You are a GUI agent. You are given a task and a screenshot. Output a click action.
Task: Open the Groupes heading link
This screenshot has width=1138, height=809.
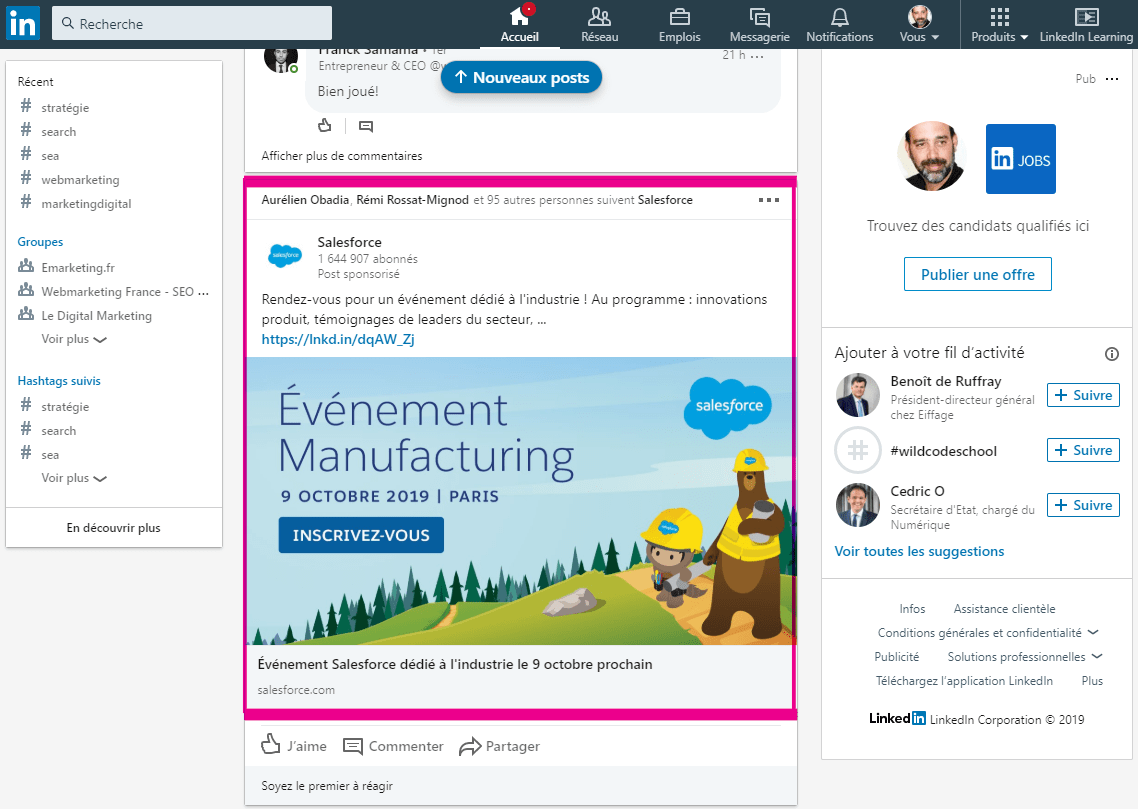[40, 242]
